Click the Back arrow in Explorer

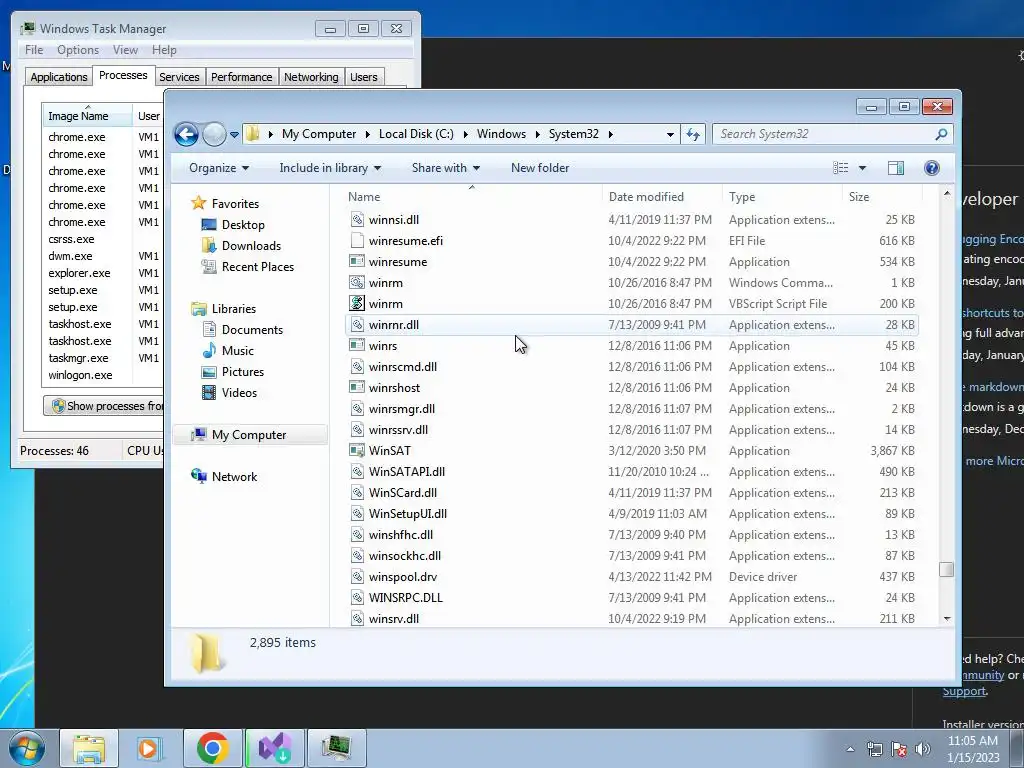click(186, 135)
